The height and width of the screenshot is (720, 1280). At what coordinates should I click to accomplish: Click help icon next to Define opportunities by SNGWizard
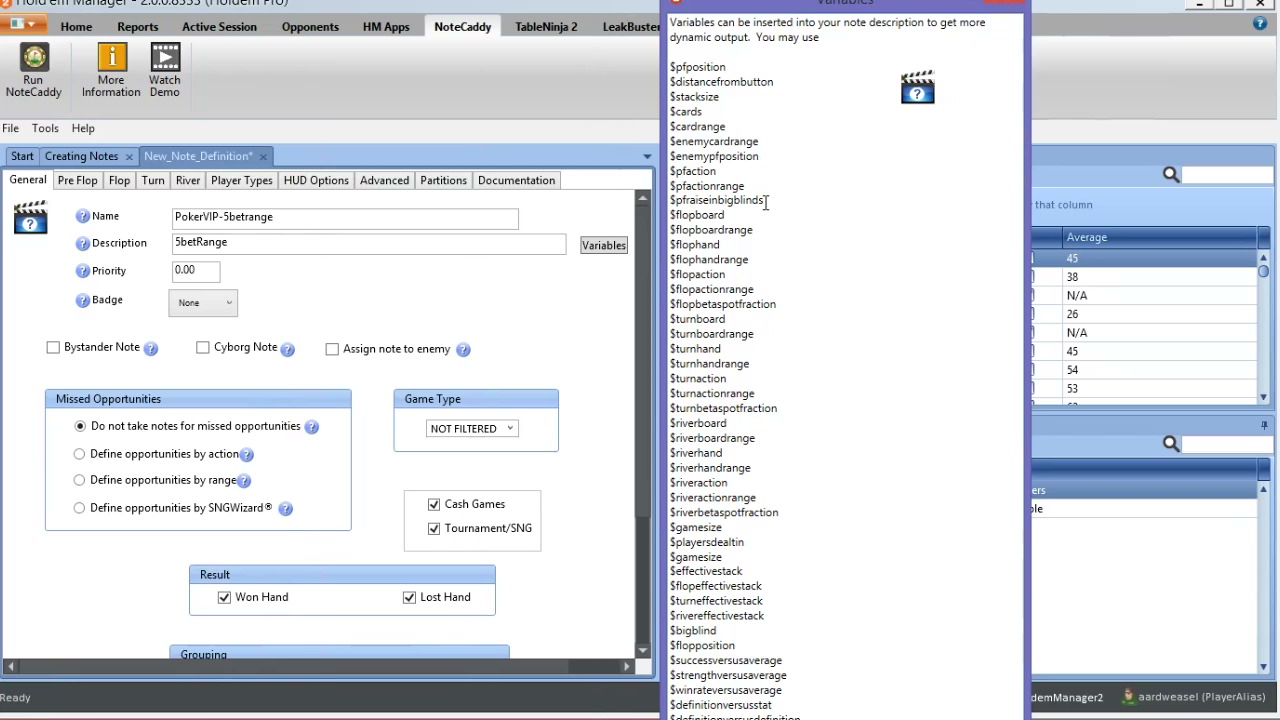tap(285, 509)
